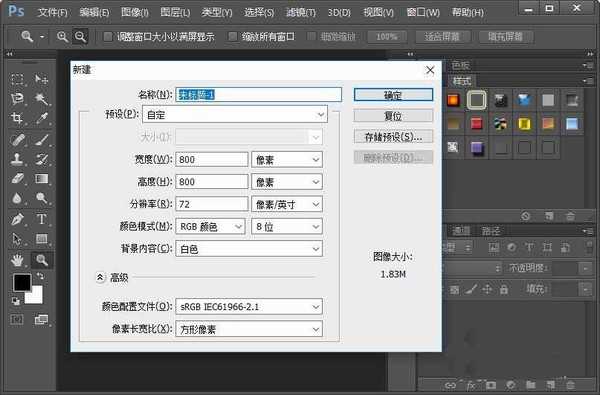Open the resolution unit dropdown 像素/英寸
Screen dimensions: 600x395
(287, 204)
